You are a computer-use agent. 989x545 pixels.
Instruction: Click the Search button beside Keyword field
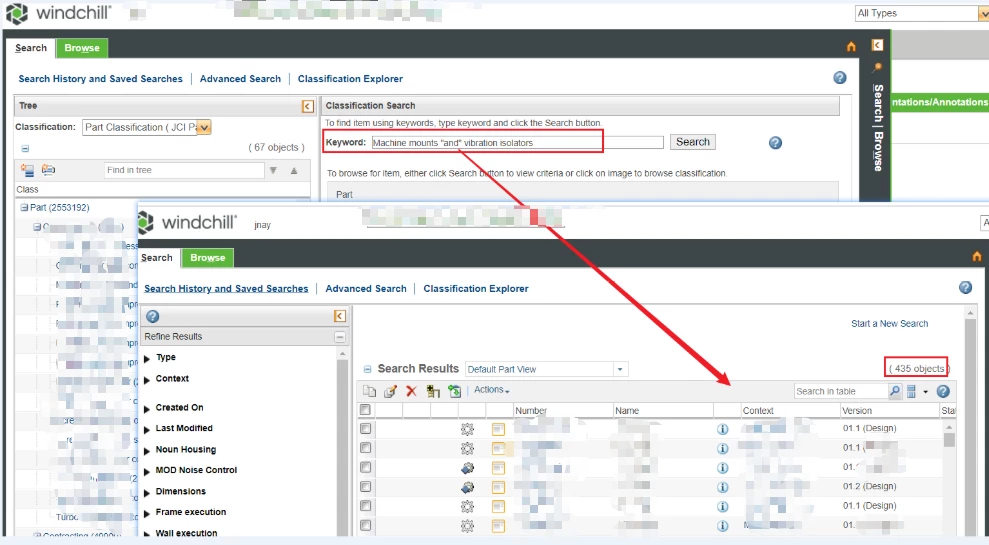(x=693, y=142)
